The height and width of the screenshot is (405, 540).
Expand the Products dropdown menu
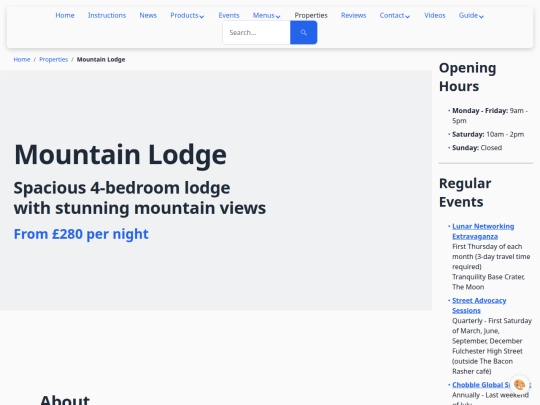click(187, 15)
